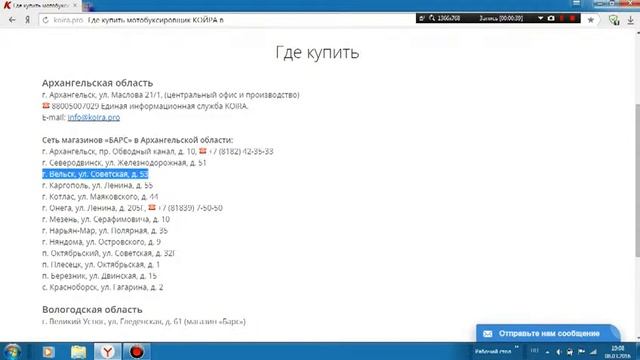
Task: Select phone icon on Онега address line
Action: click(x=152, y=207)
